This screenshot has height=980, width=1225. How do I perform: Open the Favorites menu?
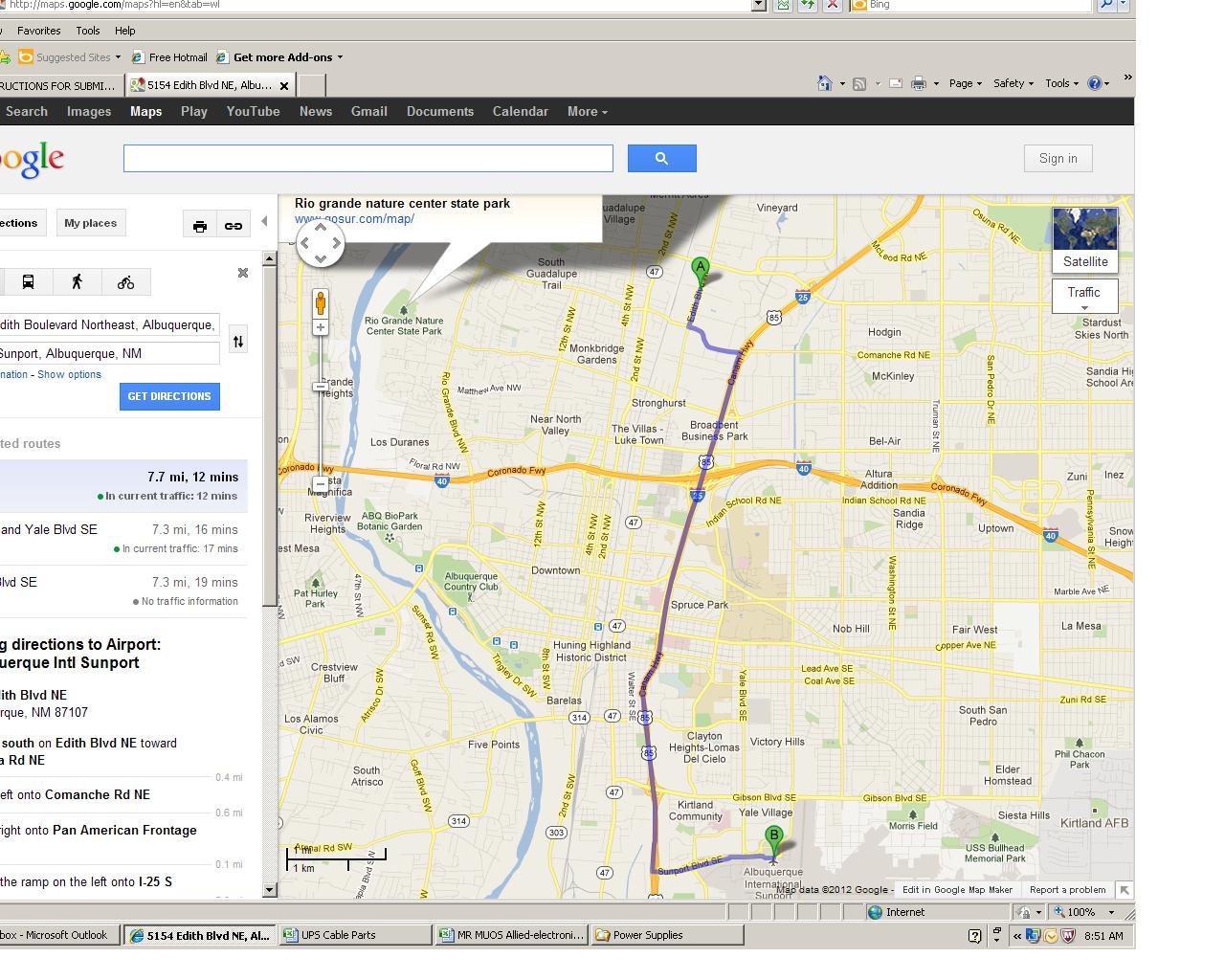pos(39,31)
